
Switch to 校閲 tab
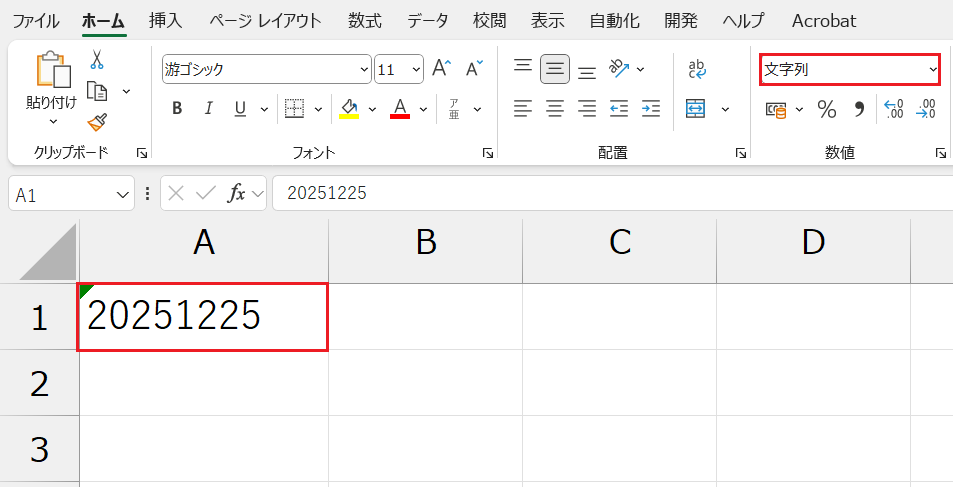point(490,21)
